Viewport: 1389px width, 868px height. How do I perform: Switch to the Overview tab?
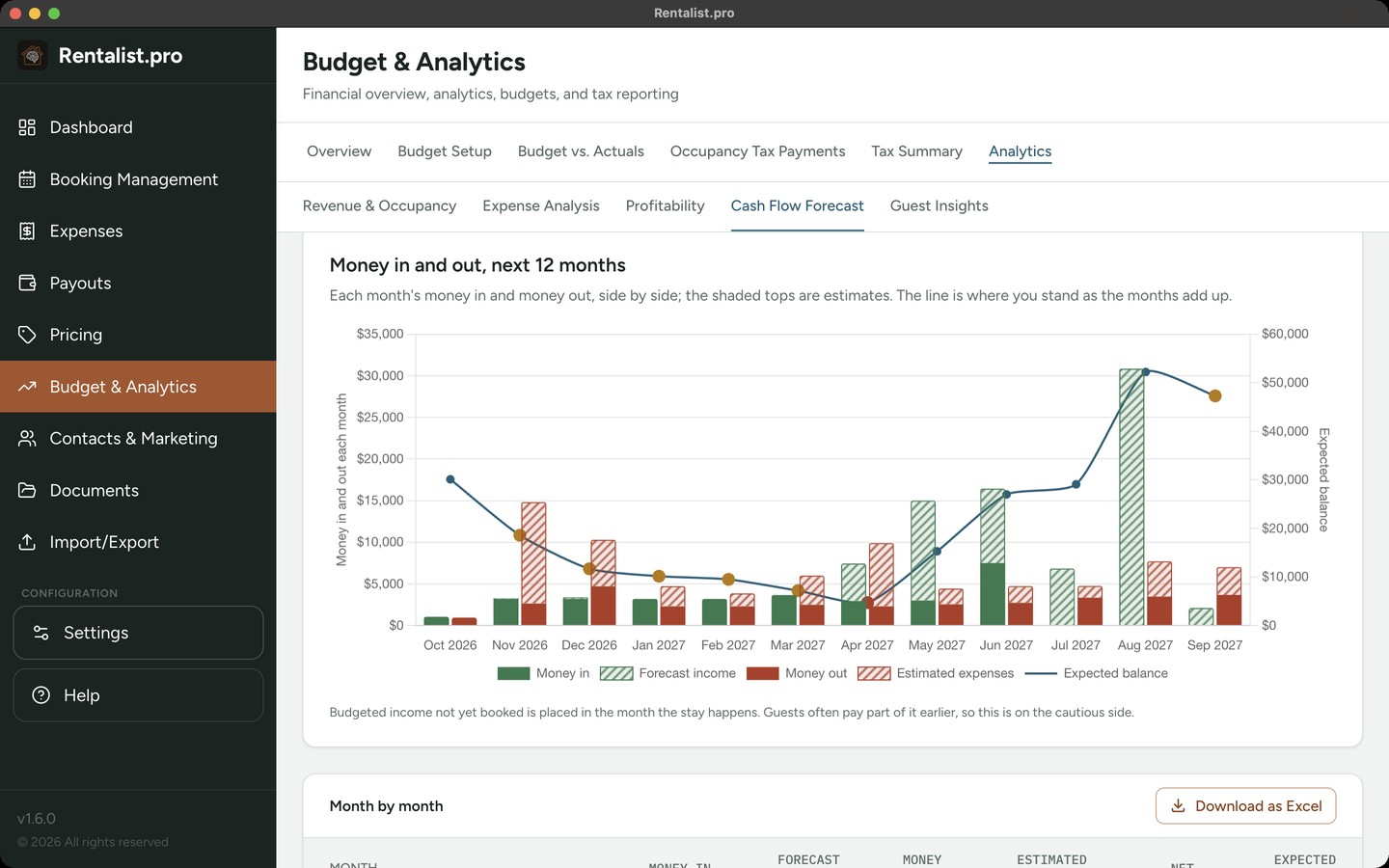(339, 151)
